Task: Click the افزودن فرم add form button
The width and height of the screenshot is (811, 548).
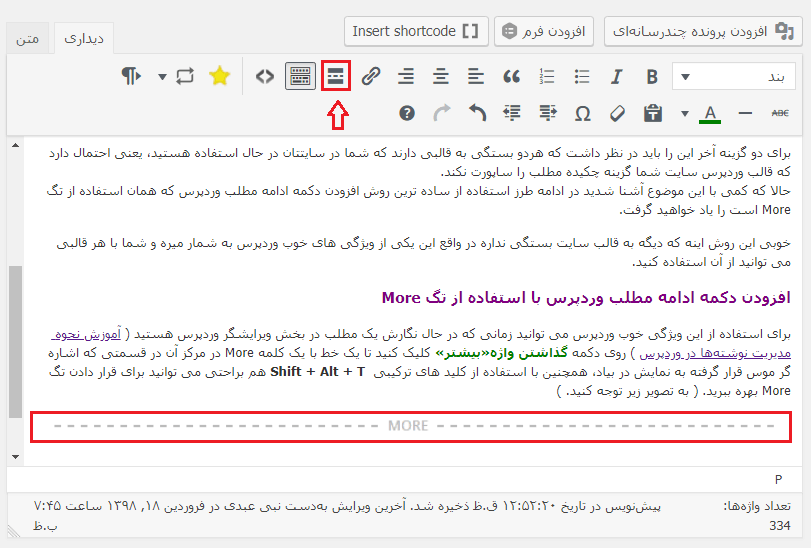Action: coord(544,32)
